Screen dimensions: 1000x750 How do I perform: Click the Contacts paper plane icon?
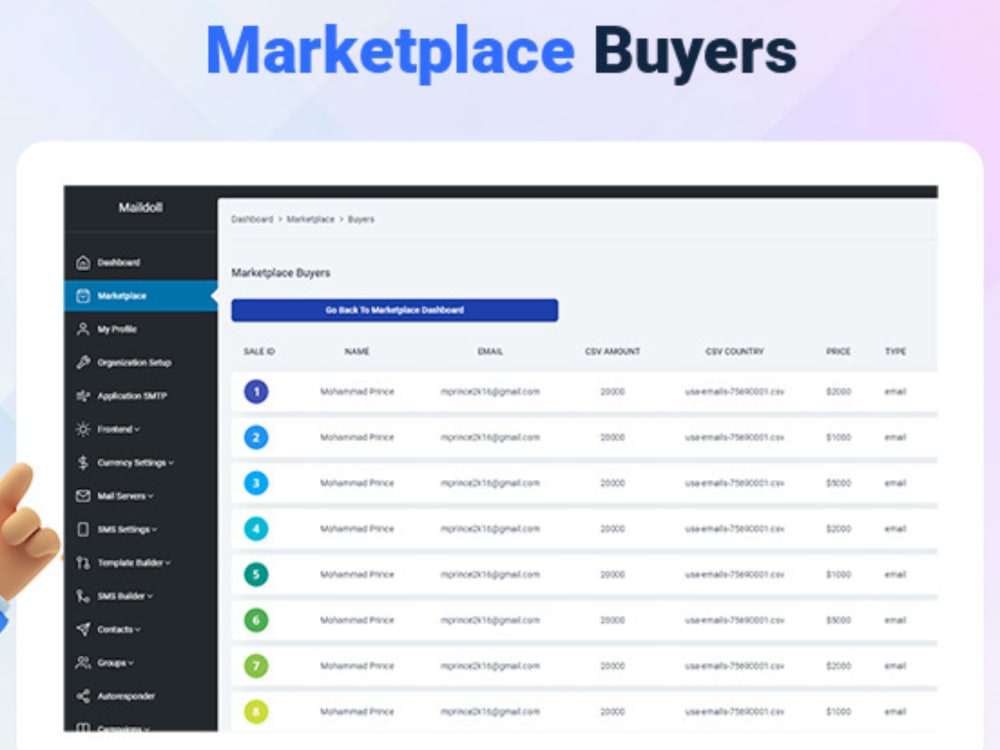(x=83, y=629)
